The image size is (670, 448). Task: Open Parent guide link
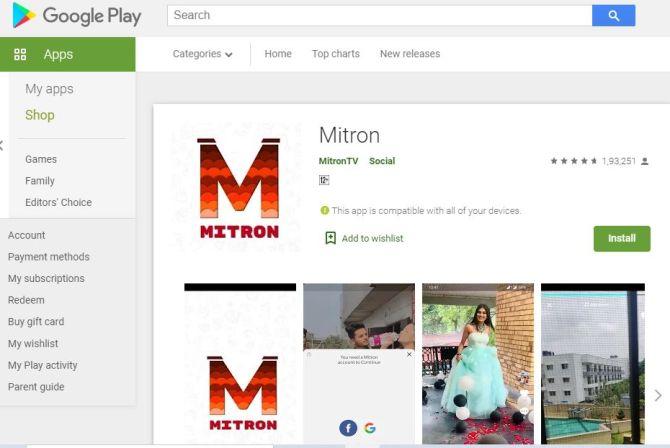click(36, 387)
